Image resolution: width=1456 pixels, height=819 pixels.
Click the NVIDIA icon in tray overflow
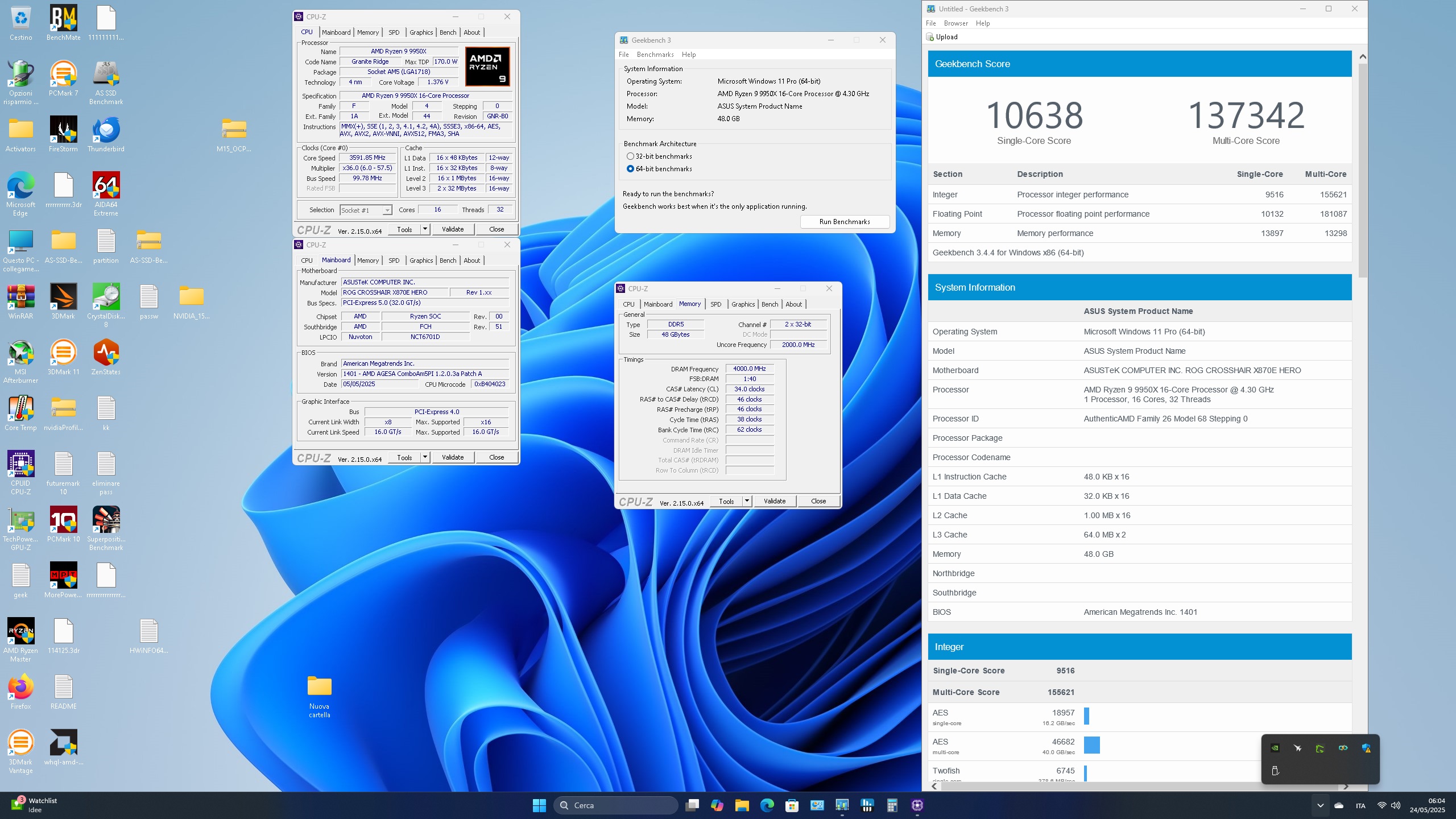1275,748
